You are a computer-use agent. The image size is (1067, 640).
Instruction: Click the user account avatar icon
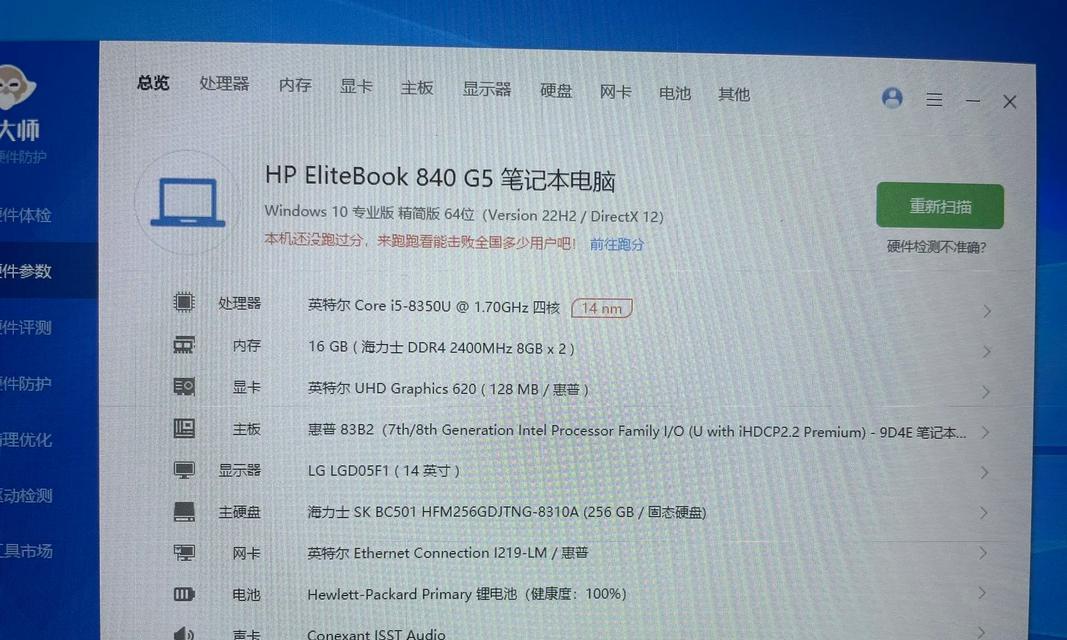click(892, 98)
